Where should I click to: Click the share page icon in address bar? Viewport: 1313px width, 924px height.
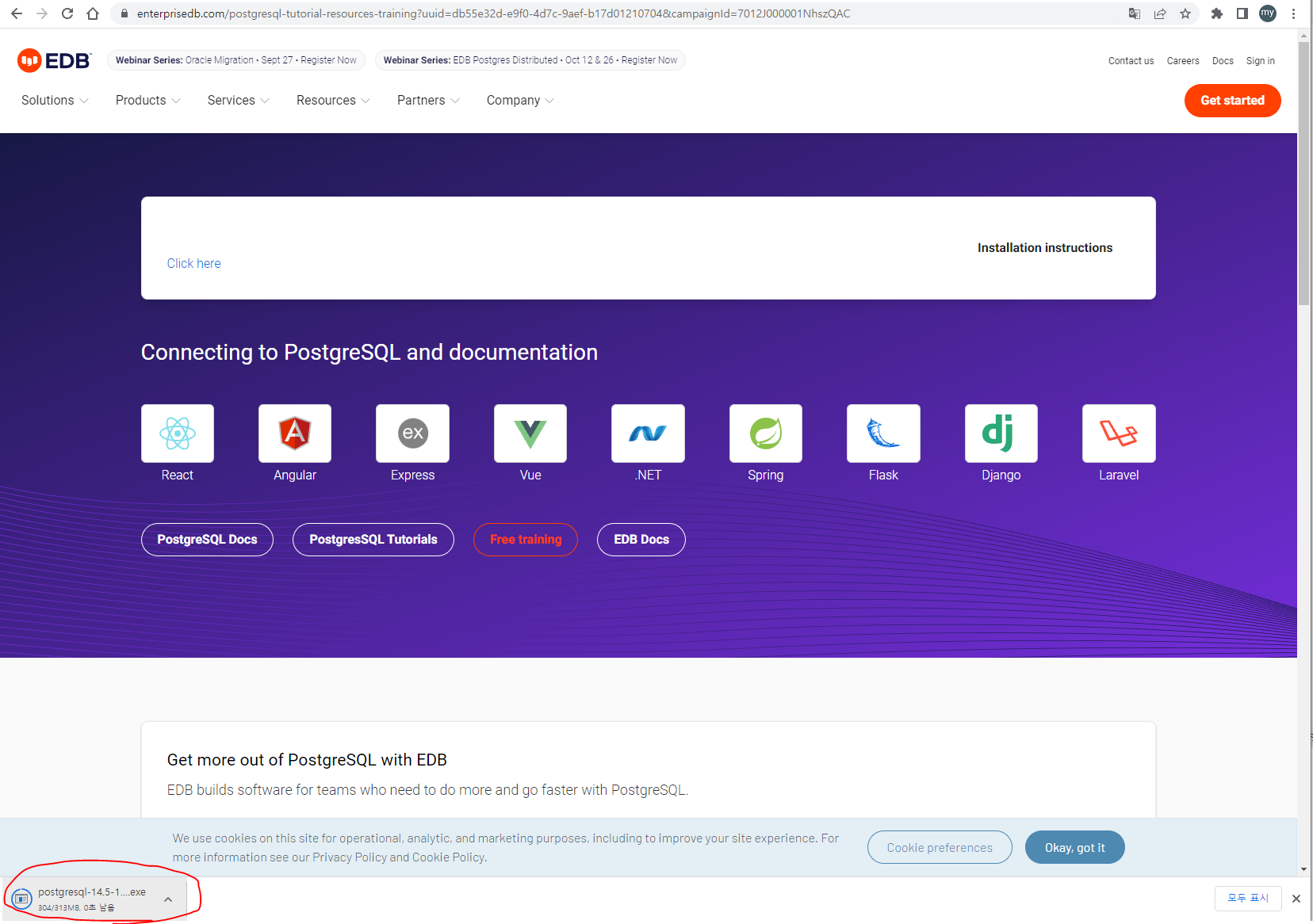coord(1160,13)
